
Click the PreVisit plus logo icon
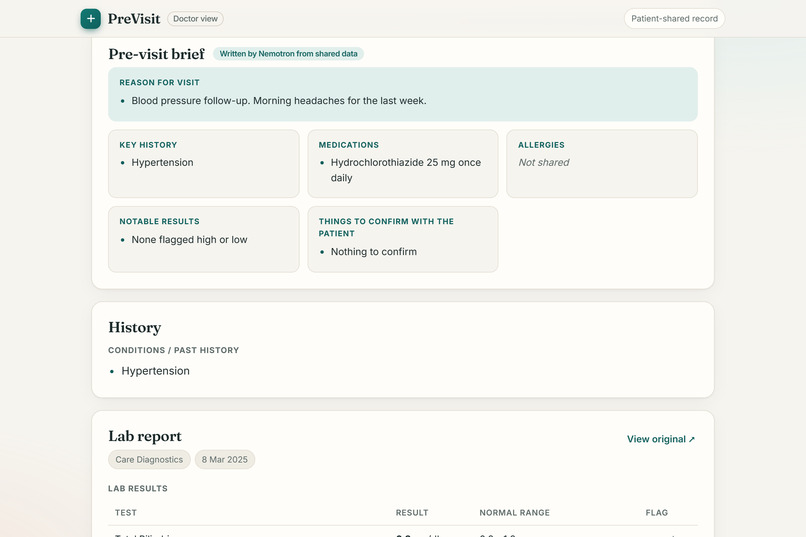90,18
